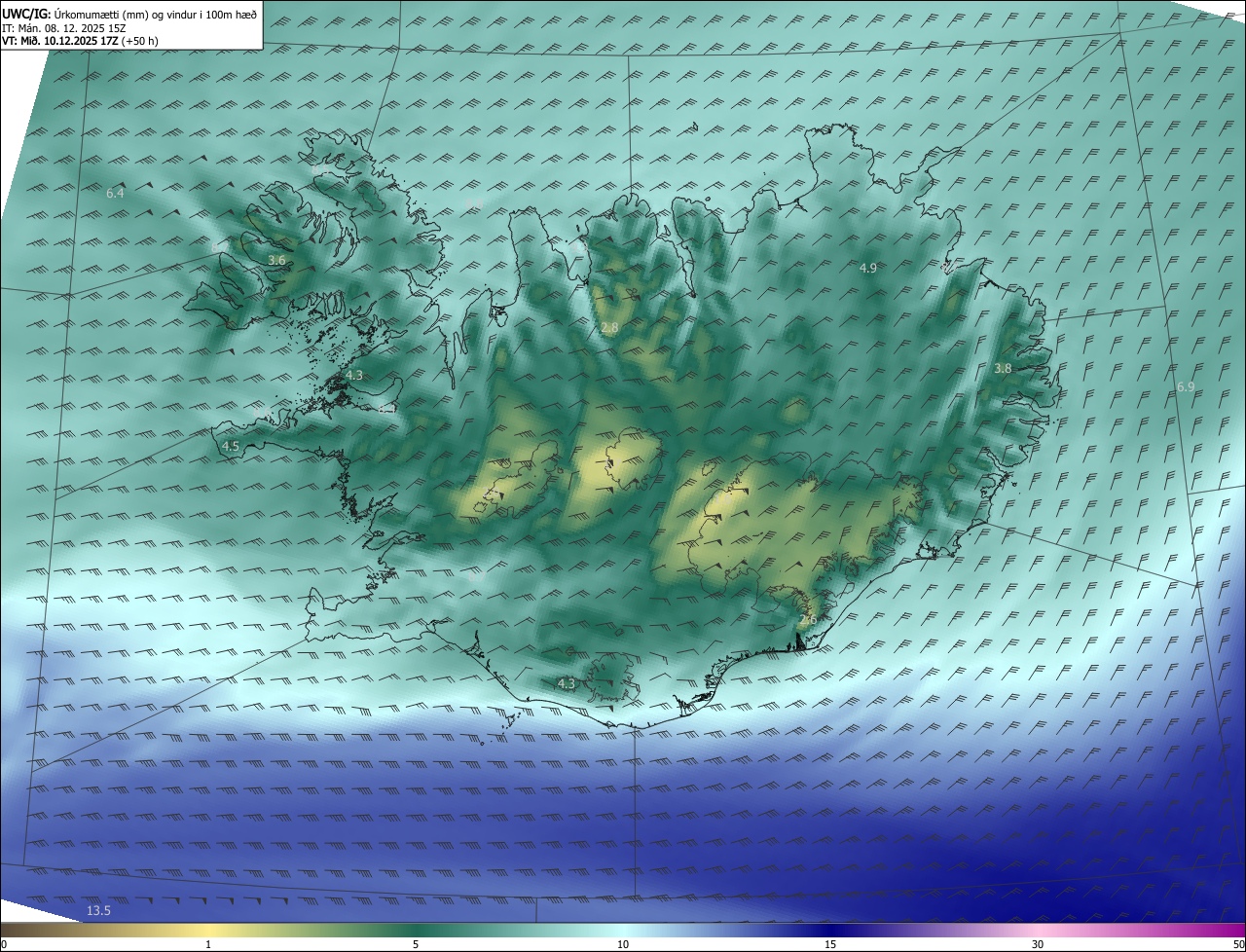Click the 2.8 value label on the map
The height and width of the screenshot is (952, 1246).
[609, 329]
